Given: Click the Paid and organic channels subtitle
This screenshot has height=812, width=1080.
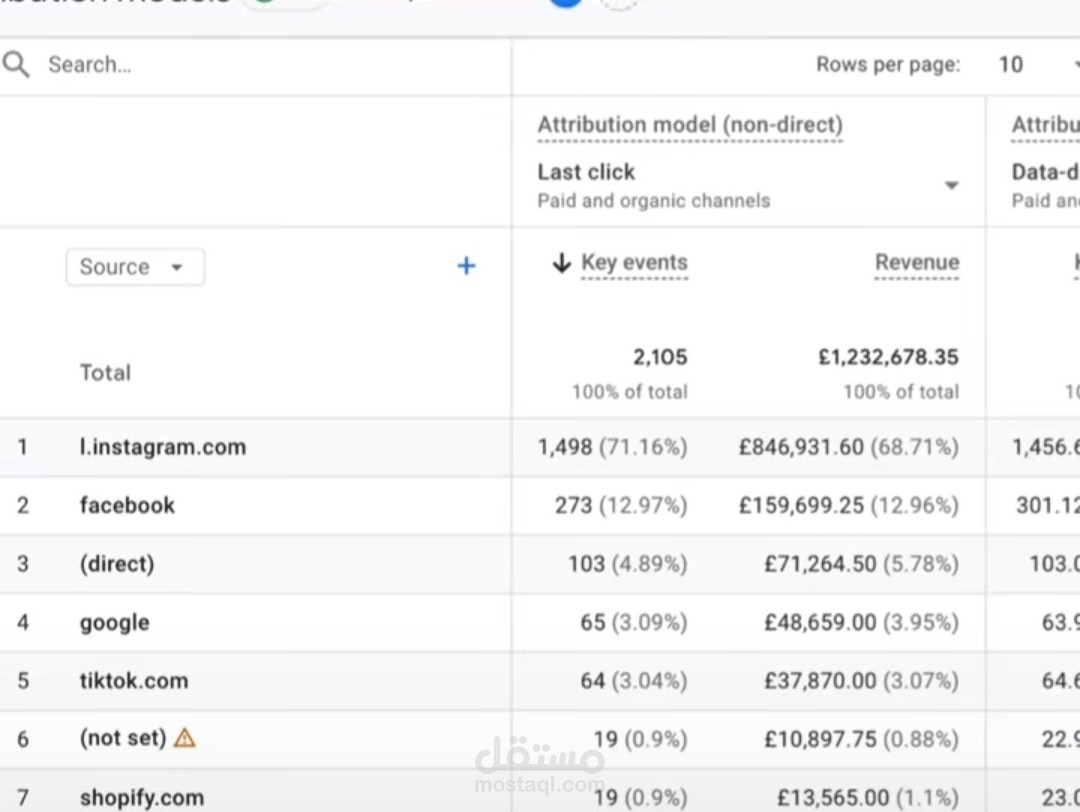Looking at the screenshot, I should [x=654, y=200].
